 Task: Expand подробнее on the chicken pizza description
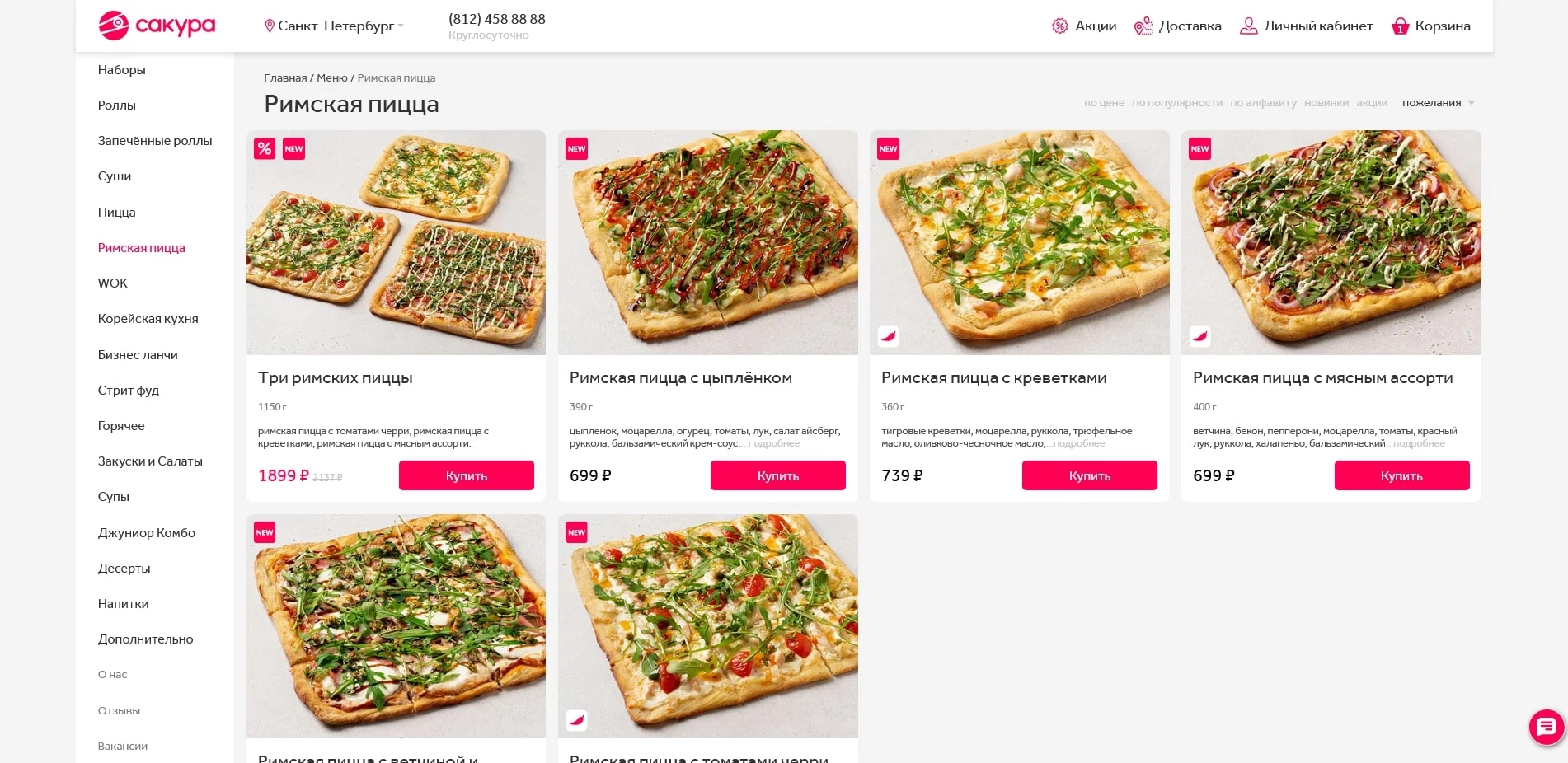coord(773,444)
